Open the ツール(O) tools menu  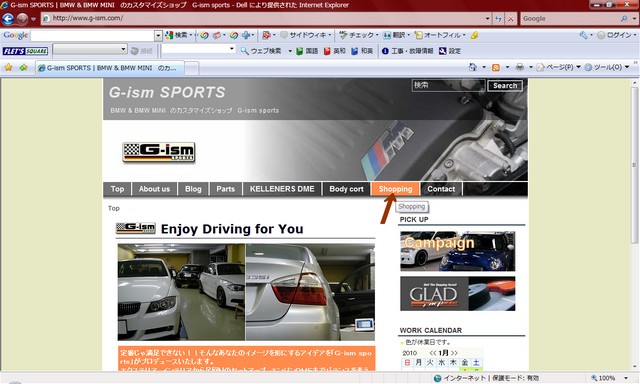(x=607, y=67)
